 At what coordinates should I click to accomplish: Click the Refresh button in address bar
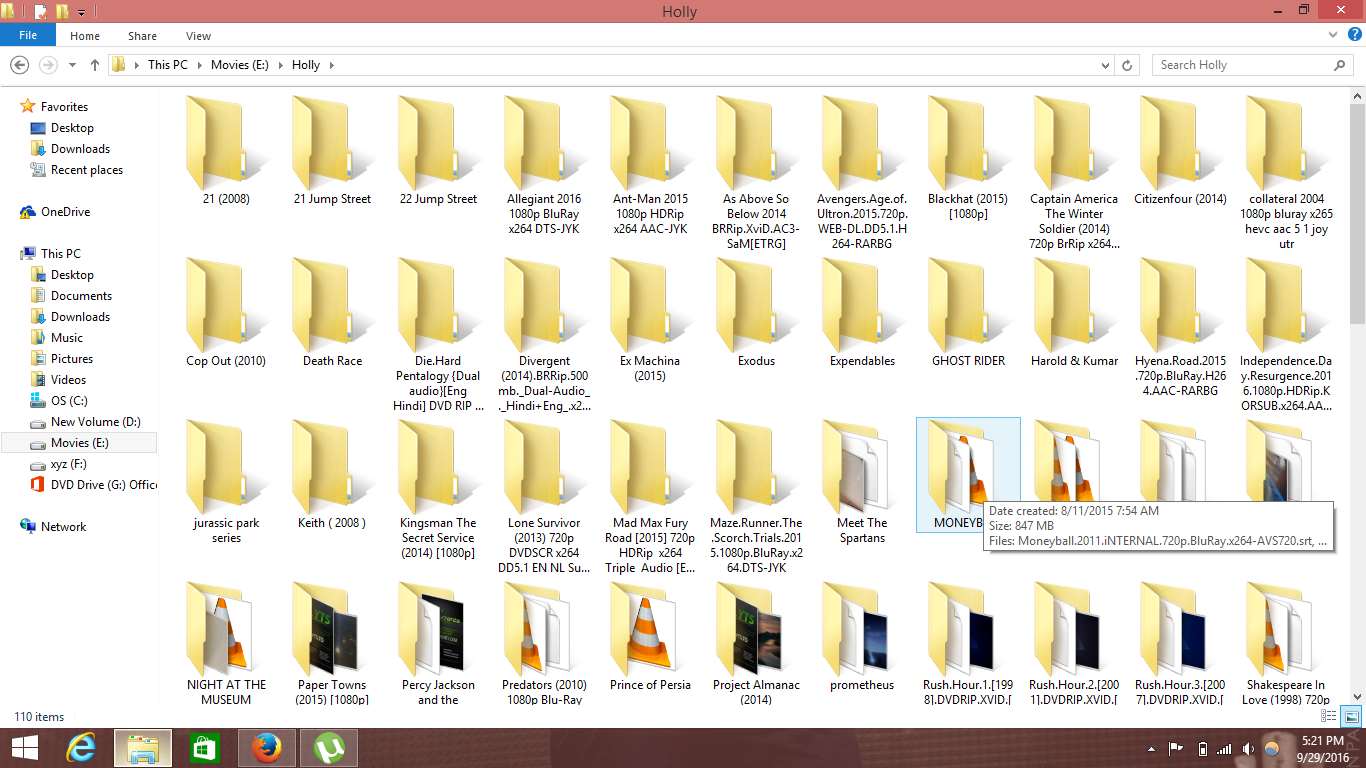tap(1128, 65)
